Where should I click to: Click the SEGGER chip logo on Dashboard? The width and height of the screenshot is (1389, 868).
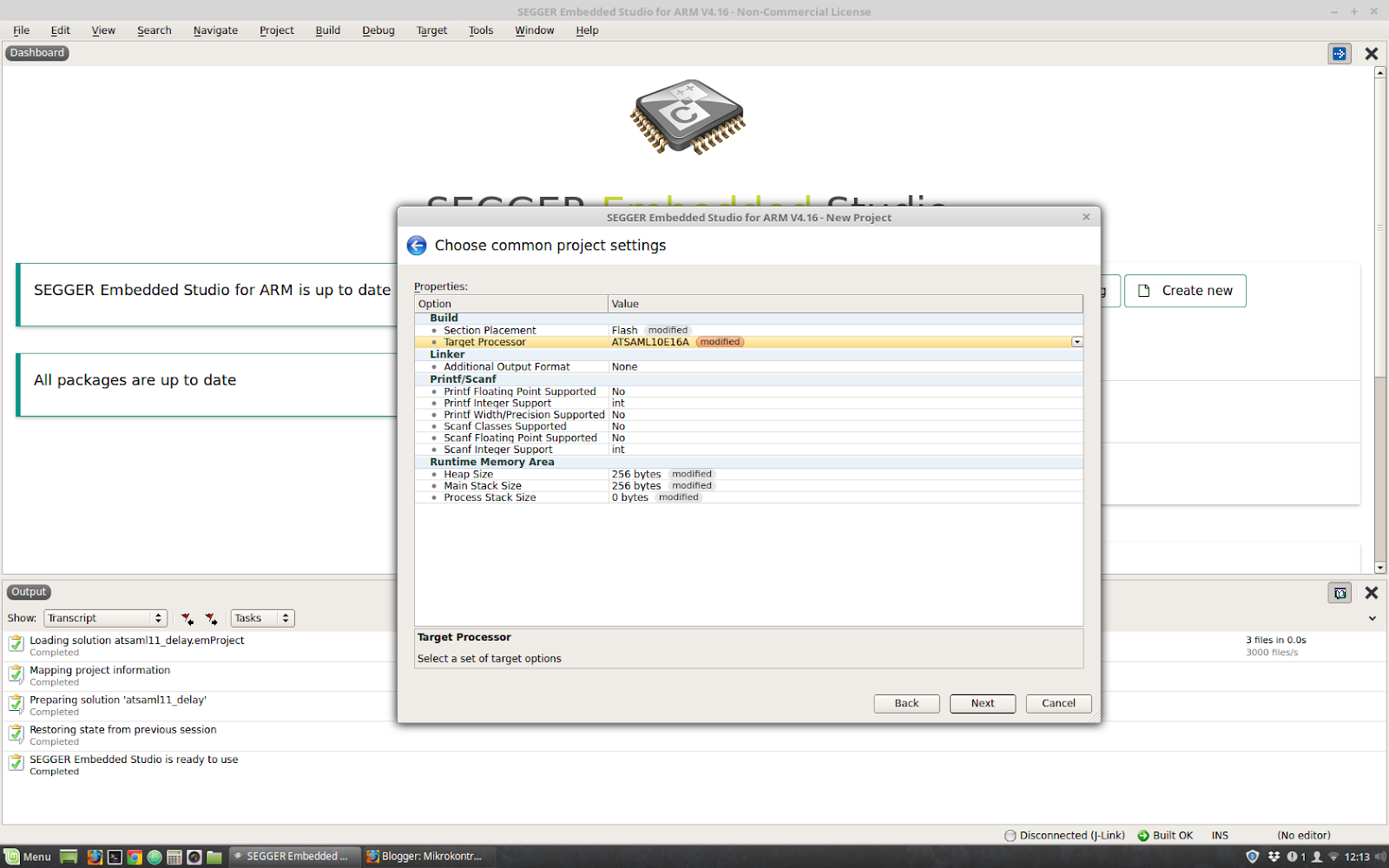(688, 117)
